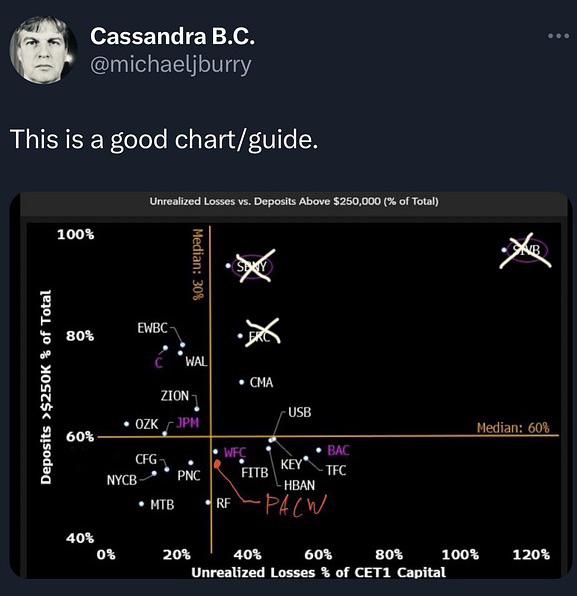The image size is (577, 596).
Task: Click Cassandra B.C. profile avatar
Action: tap(43, 50)
